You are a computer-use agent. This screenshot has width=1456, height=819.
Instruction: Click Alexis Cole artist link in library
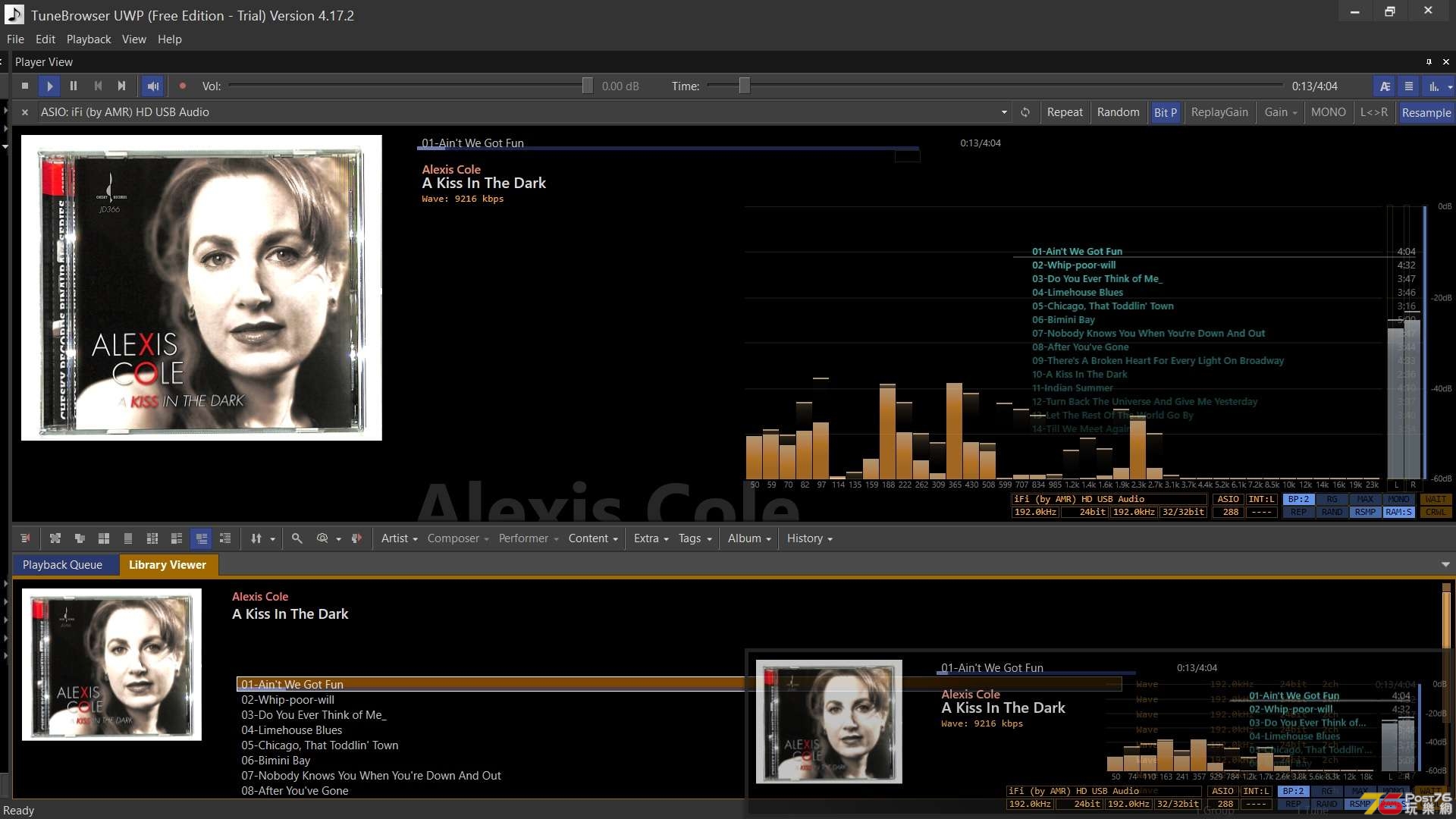pos(260,597)
